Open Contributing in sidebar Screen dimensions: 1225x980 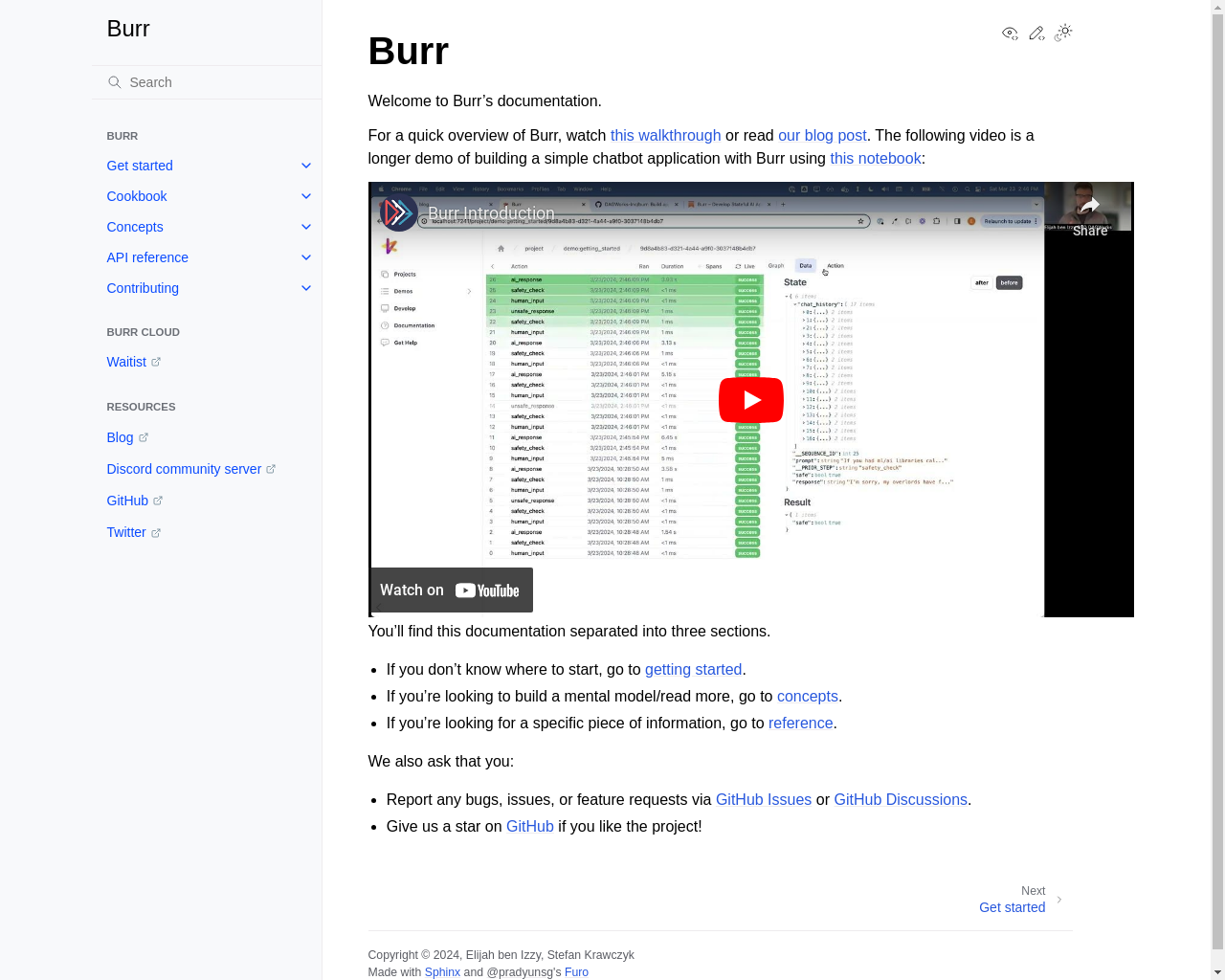pos(143,288)
